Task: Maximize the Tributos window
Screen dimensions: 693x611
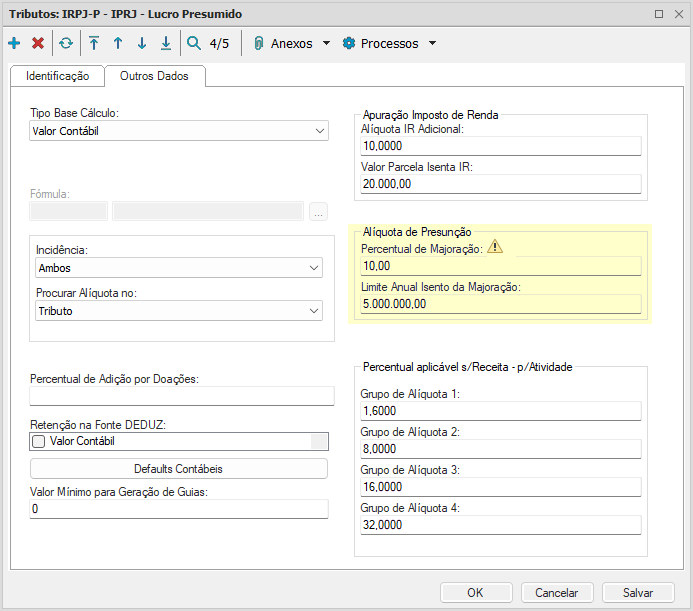Action: pyautogui.click(x=659, y=14)
